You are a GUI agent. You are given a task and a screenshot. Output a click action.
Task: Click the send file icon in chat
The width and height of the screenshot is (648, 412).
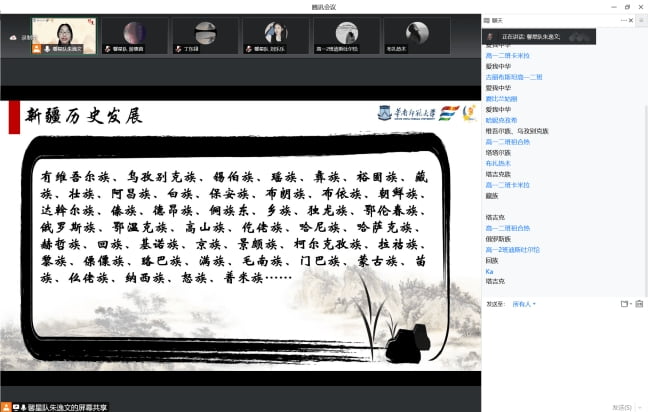click(x=637, y=303)
